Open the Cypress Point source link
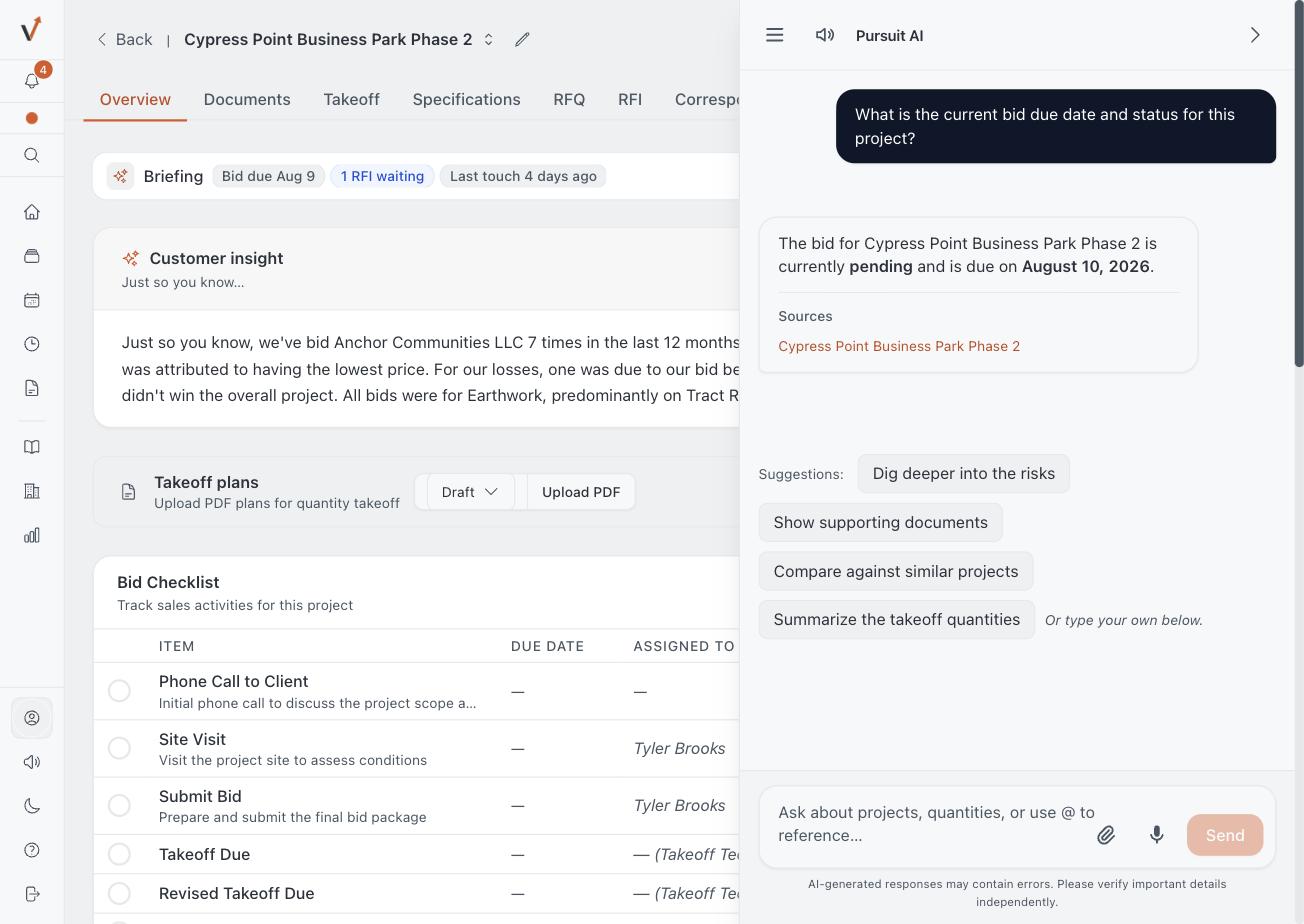The height and width of the screenshot is (924, 1304). pyautogui.click(x=899, y=346)
